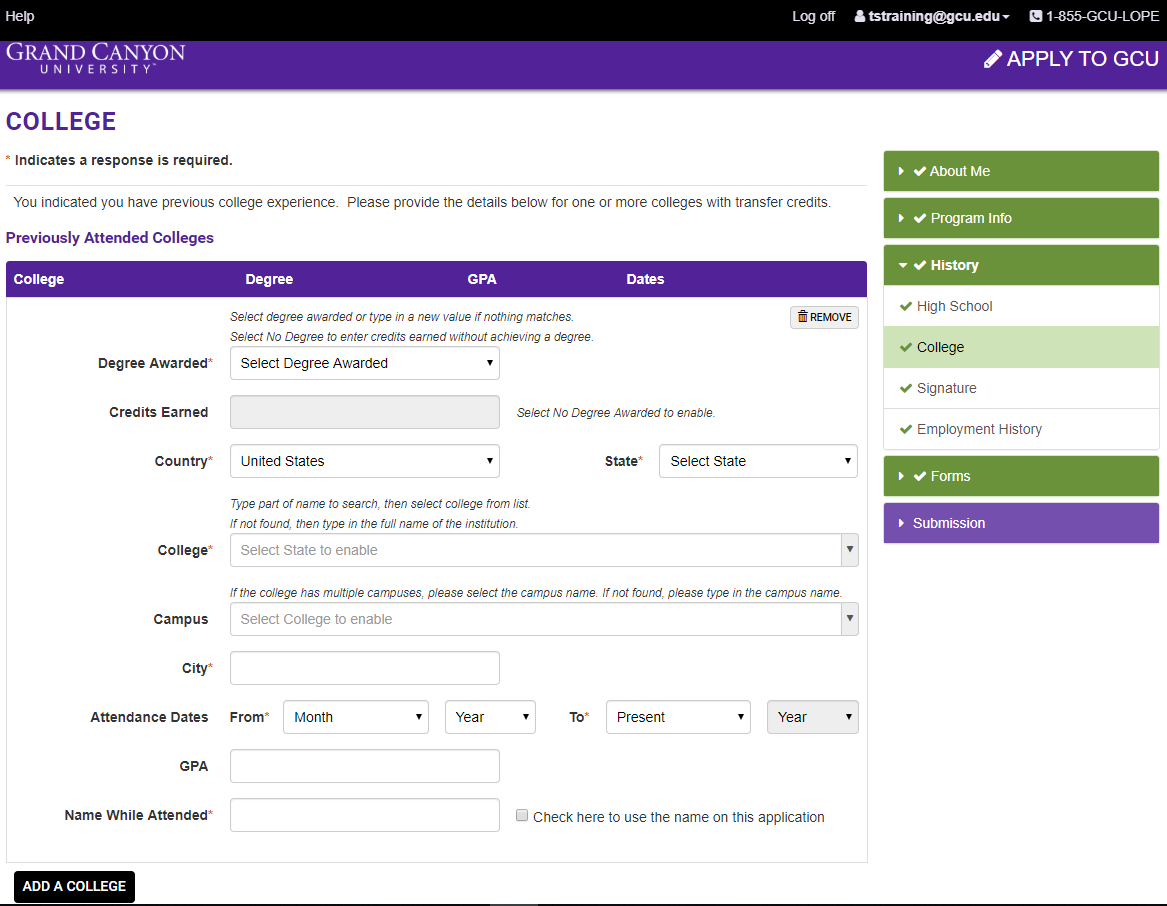Click the checkmark icon on History header
The height and width of the screenshot is (906, 1167).
920,265
